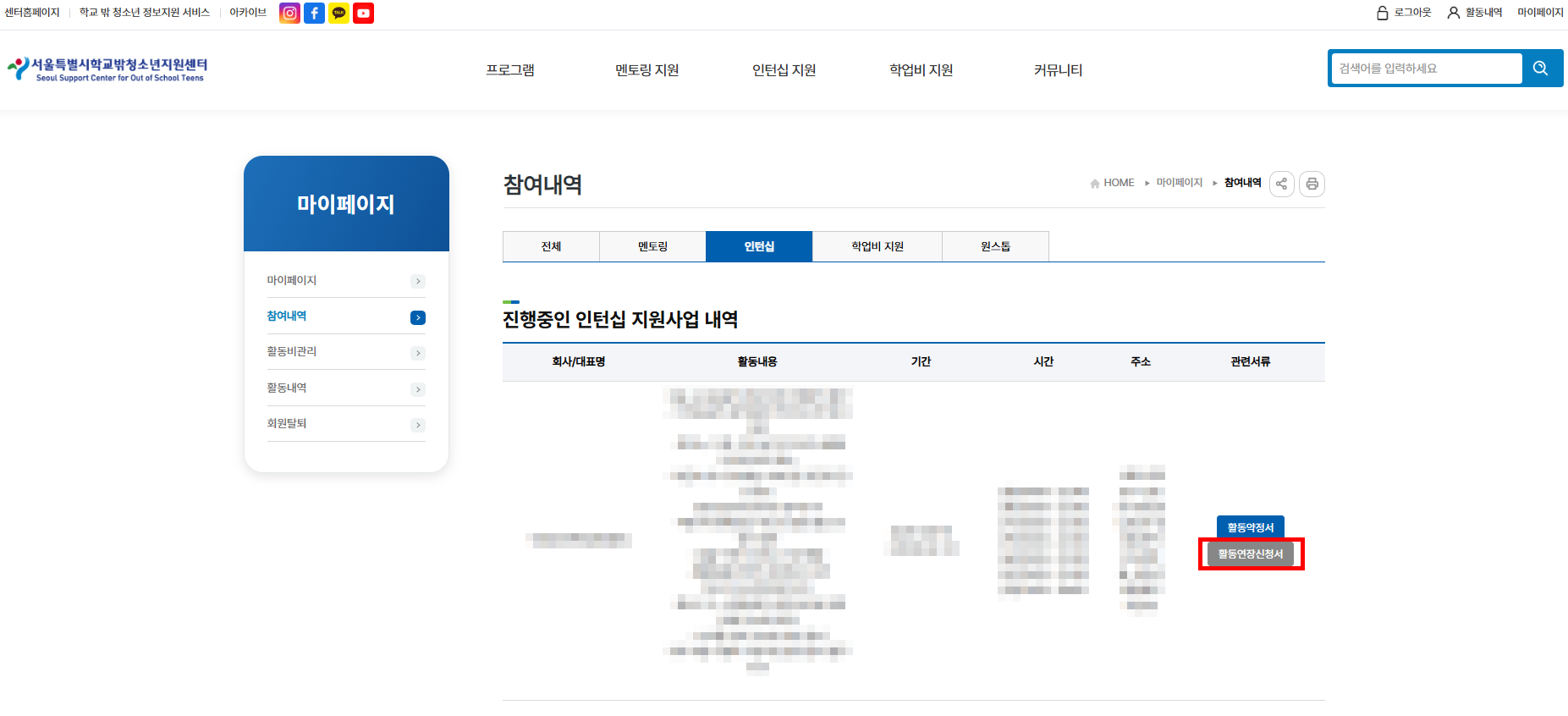Click the 참여내역 page title
The height and width of the screenshot is (716, 1568).
point(542,185)
